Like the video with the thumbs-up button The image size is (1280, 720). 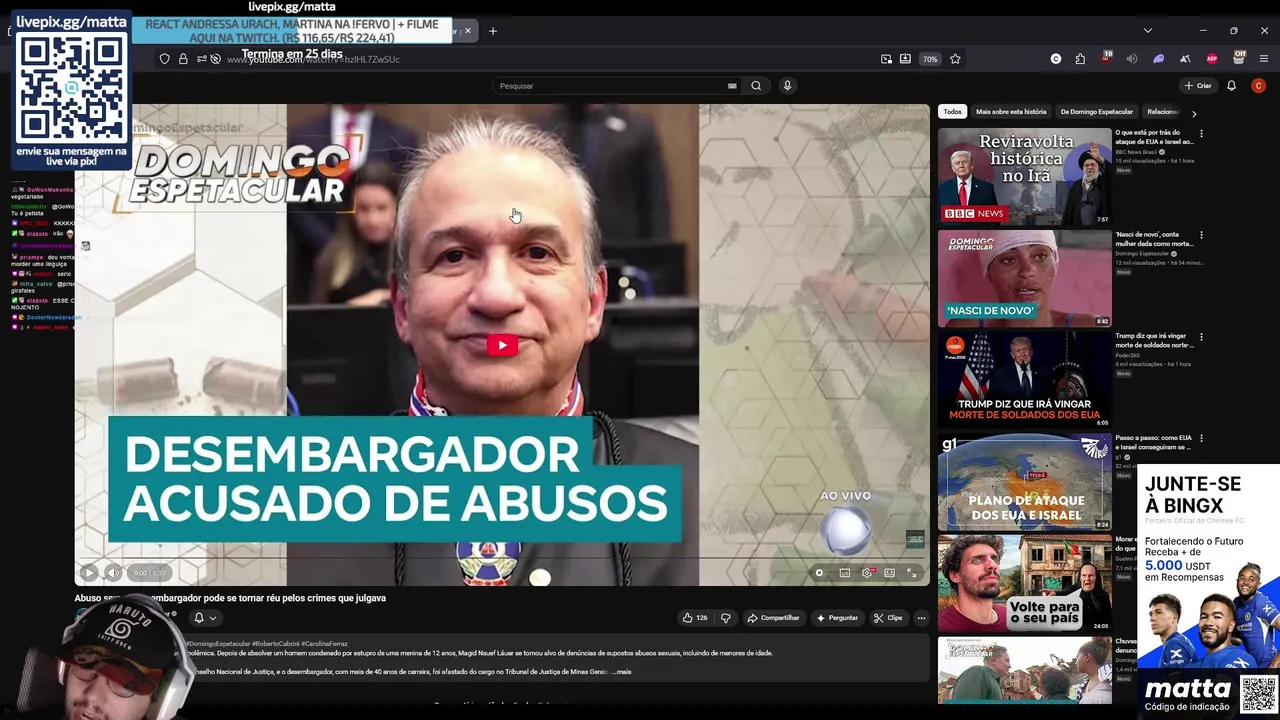pyautogui.click(x=695, y=618)
